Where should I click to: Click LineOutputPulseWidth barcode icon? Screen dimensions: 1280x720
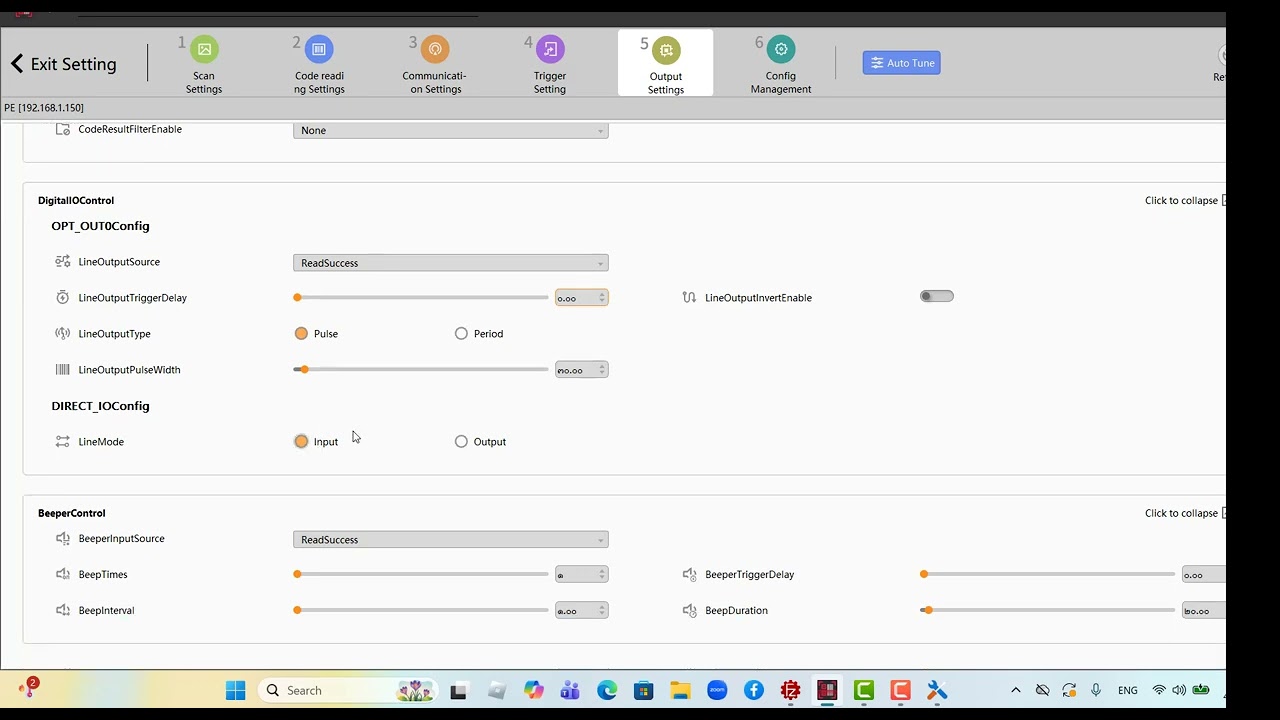pos(62,370)
